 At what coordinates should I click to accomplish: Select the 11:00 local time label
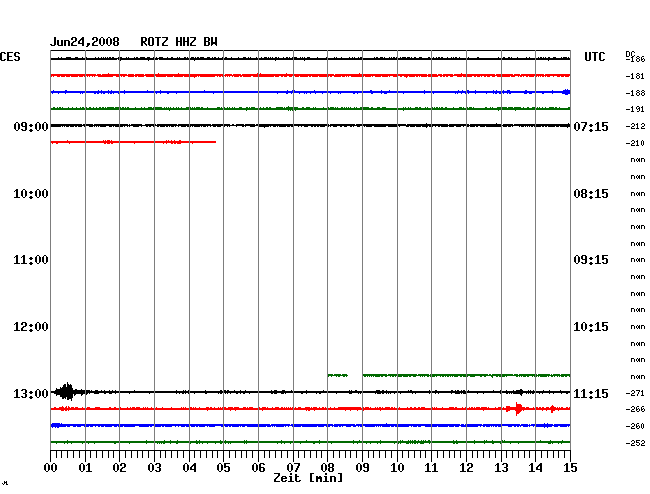coord(31,260)
